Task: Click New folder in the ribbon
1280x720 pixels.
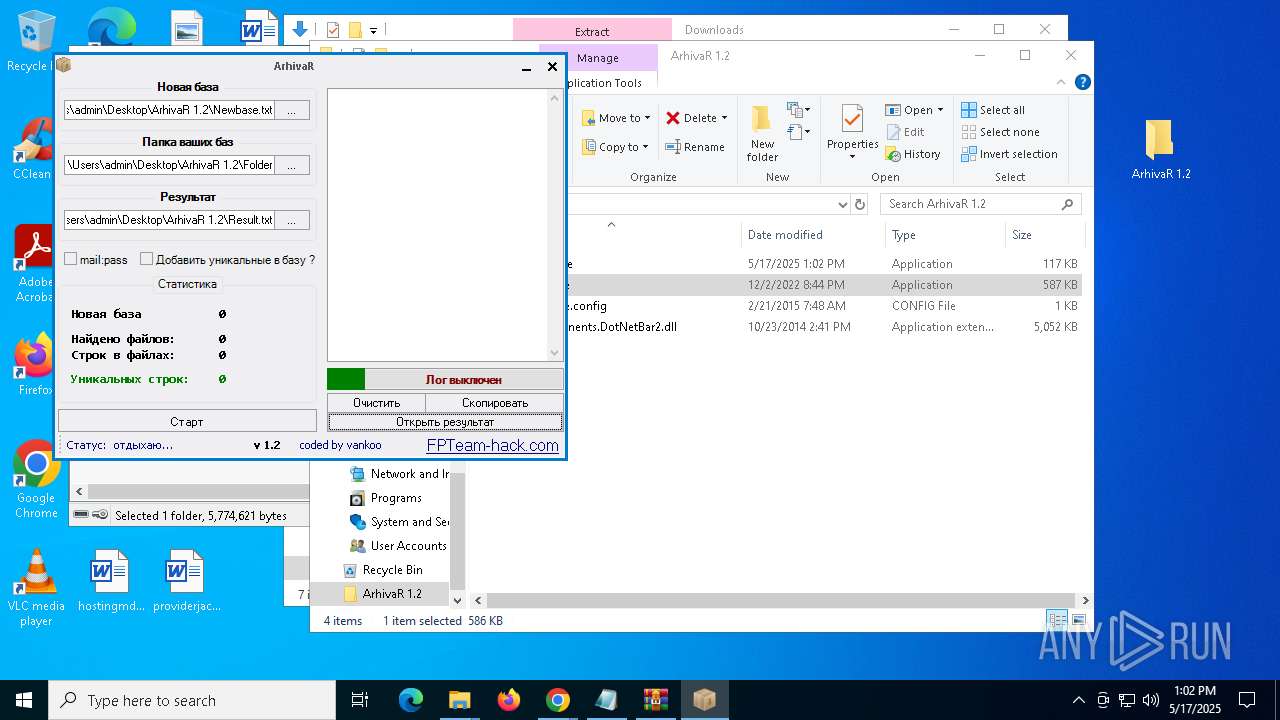Action: point(762,133)
